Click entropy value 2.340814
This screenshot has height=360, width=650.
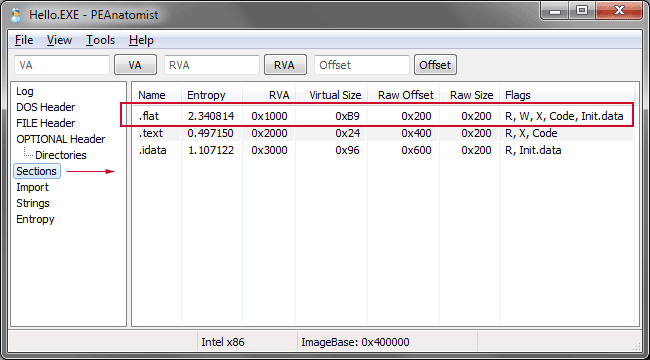[x=211, y=117]
